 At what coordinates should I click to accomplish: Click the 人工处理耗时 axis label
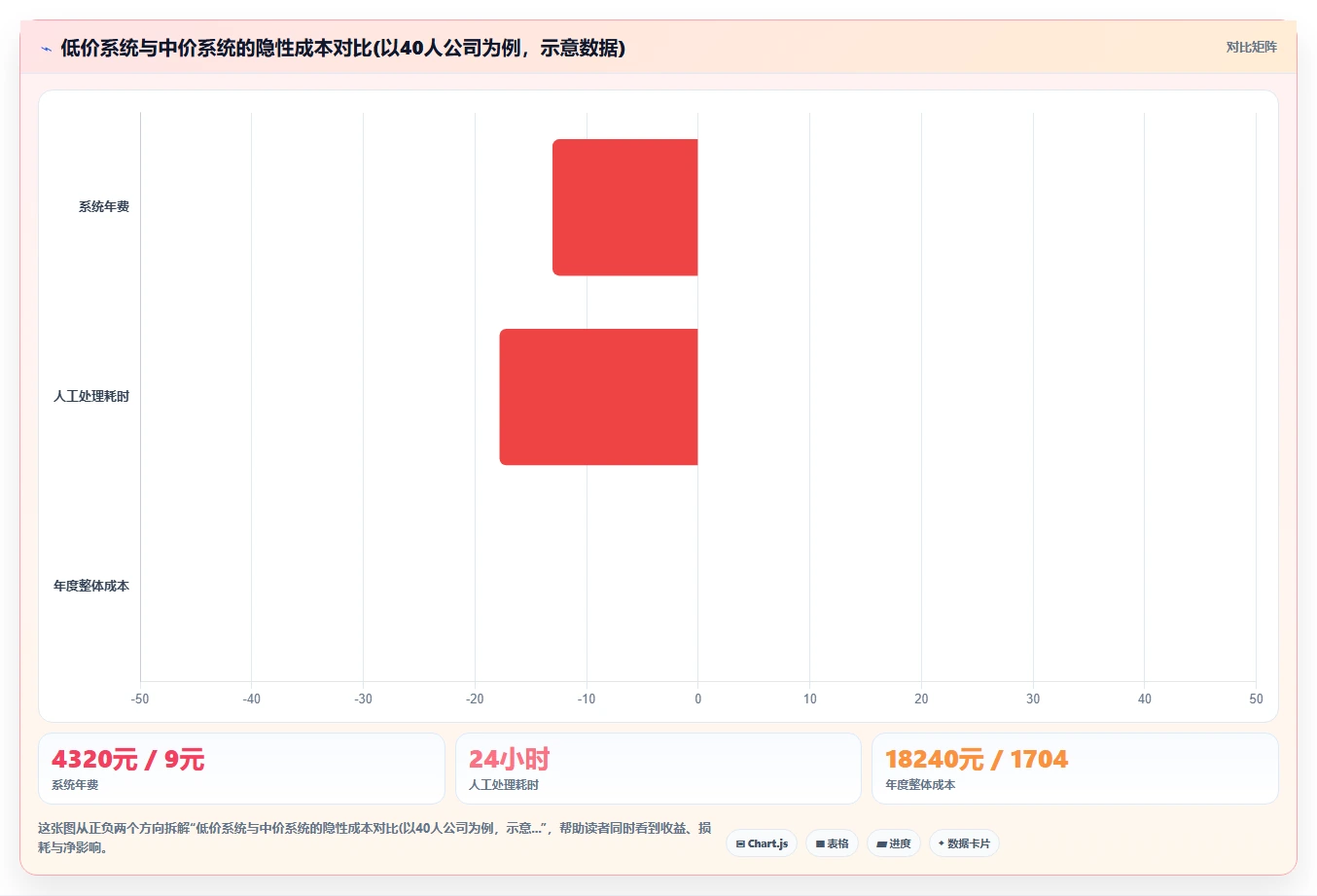coord(91,397)
